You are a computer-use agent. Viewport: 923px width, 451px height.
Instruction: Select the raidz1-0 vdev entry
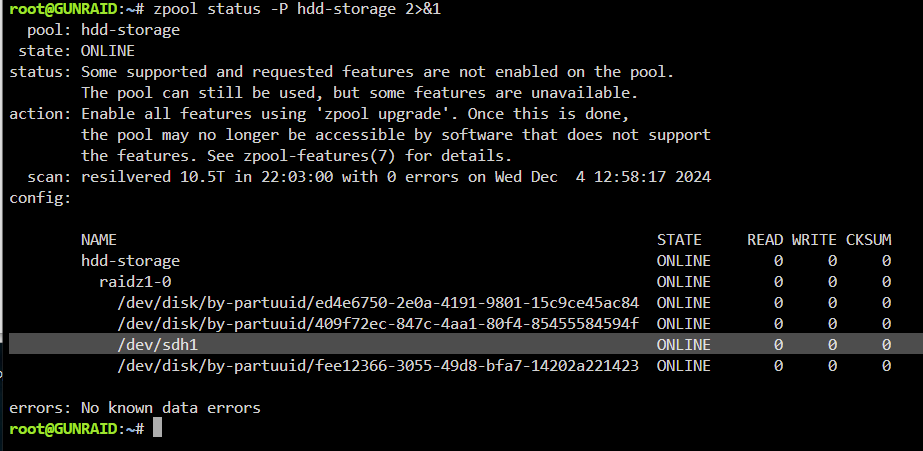click(x=135, y=281)
